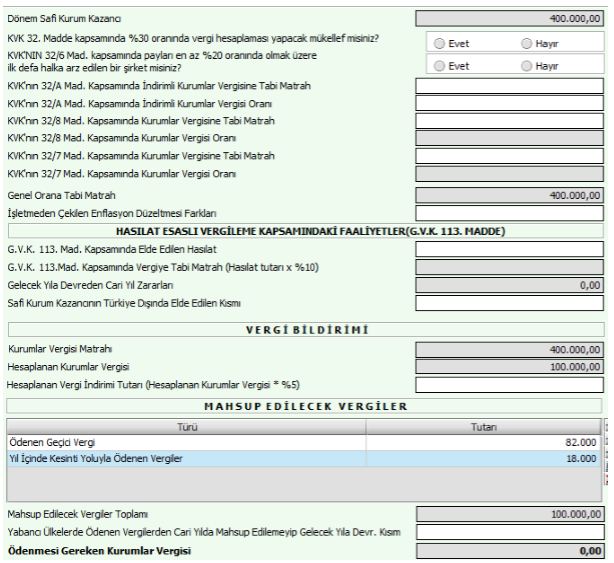Select Evet for KVK 32. Madde %30 question
614x563 pixels.
click(x=440, y=43)
